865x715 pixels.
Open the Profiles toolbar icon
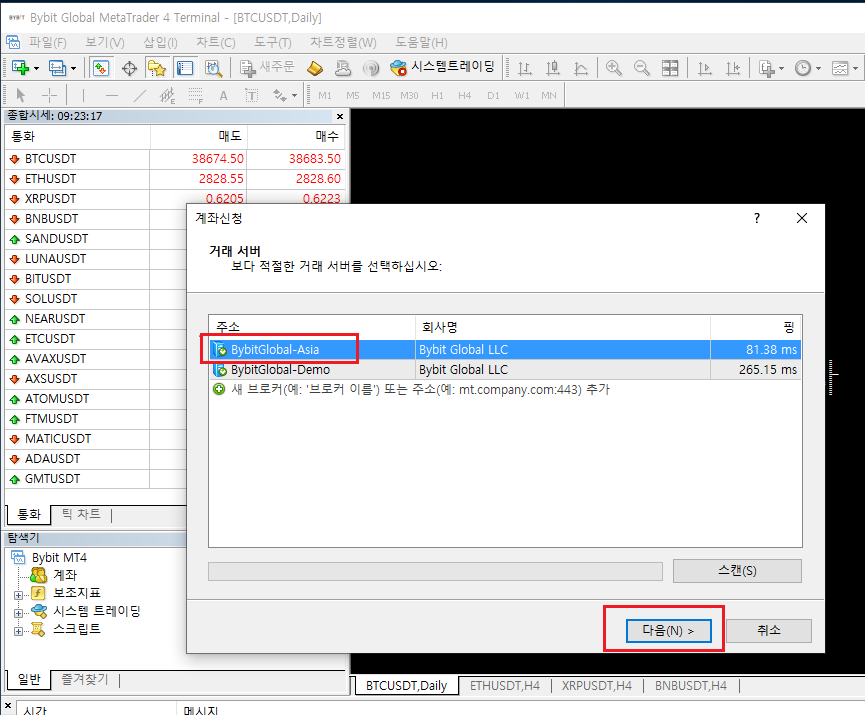[57, 68]
